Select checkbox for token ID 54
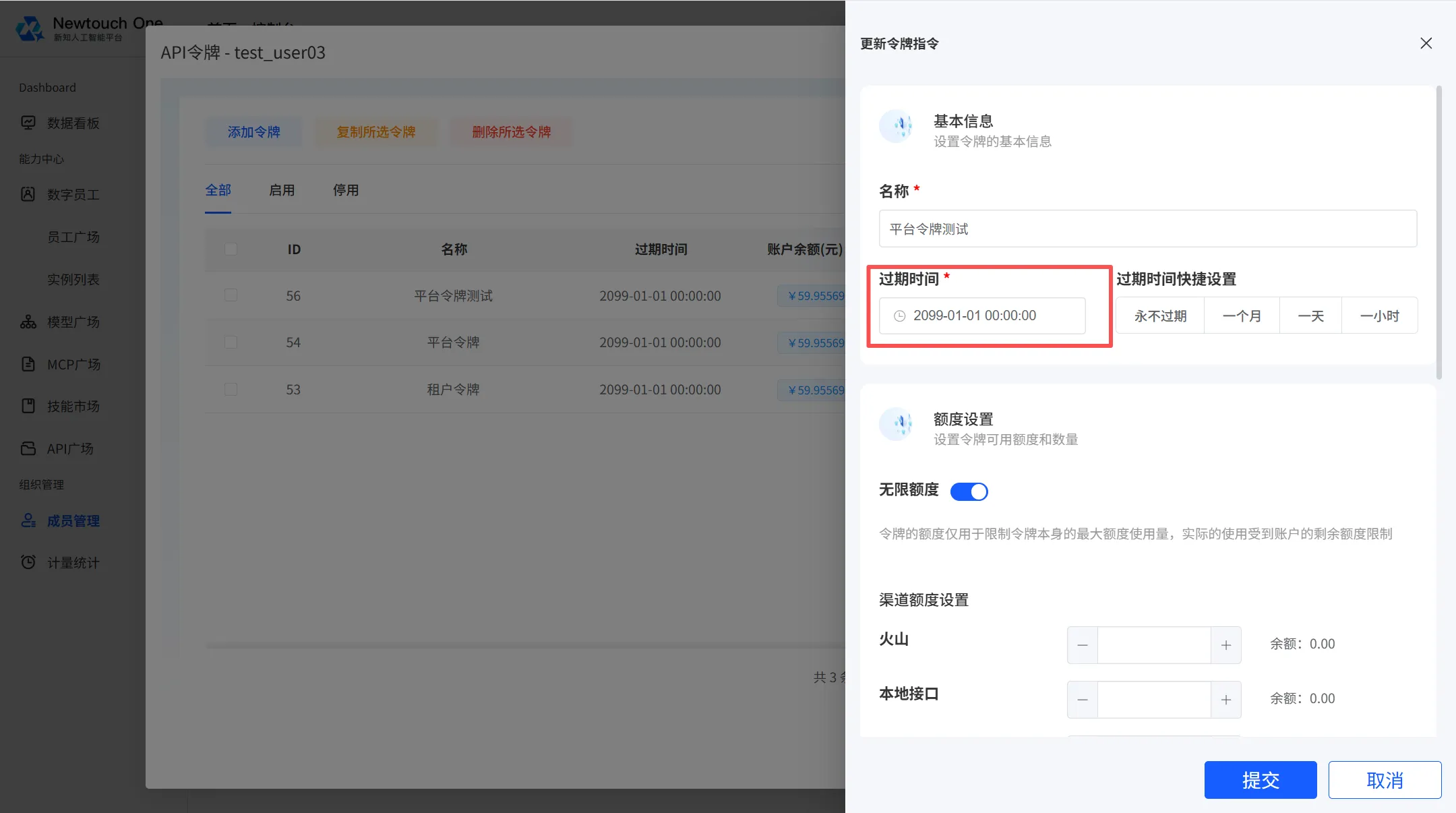 [x=231, y=342]
